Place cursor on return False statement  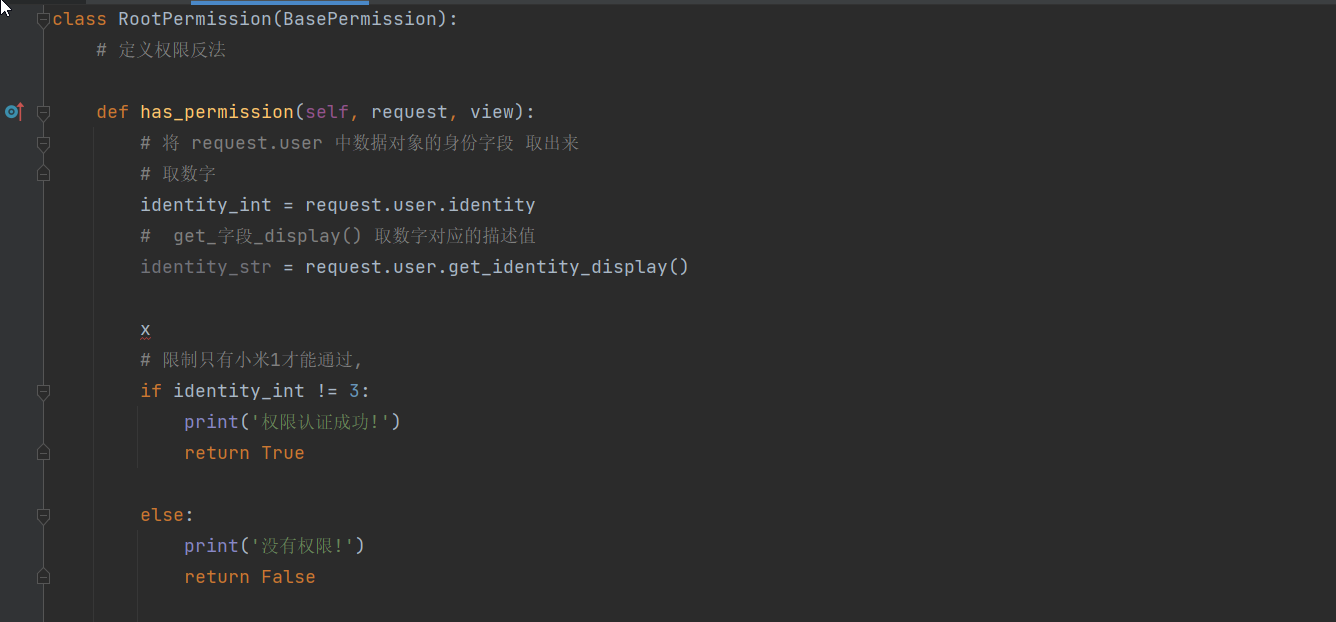(x=249, y=577)
